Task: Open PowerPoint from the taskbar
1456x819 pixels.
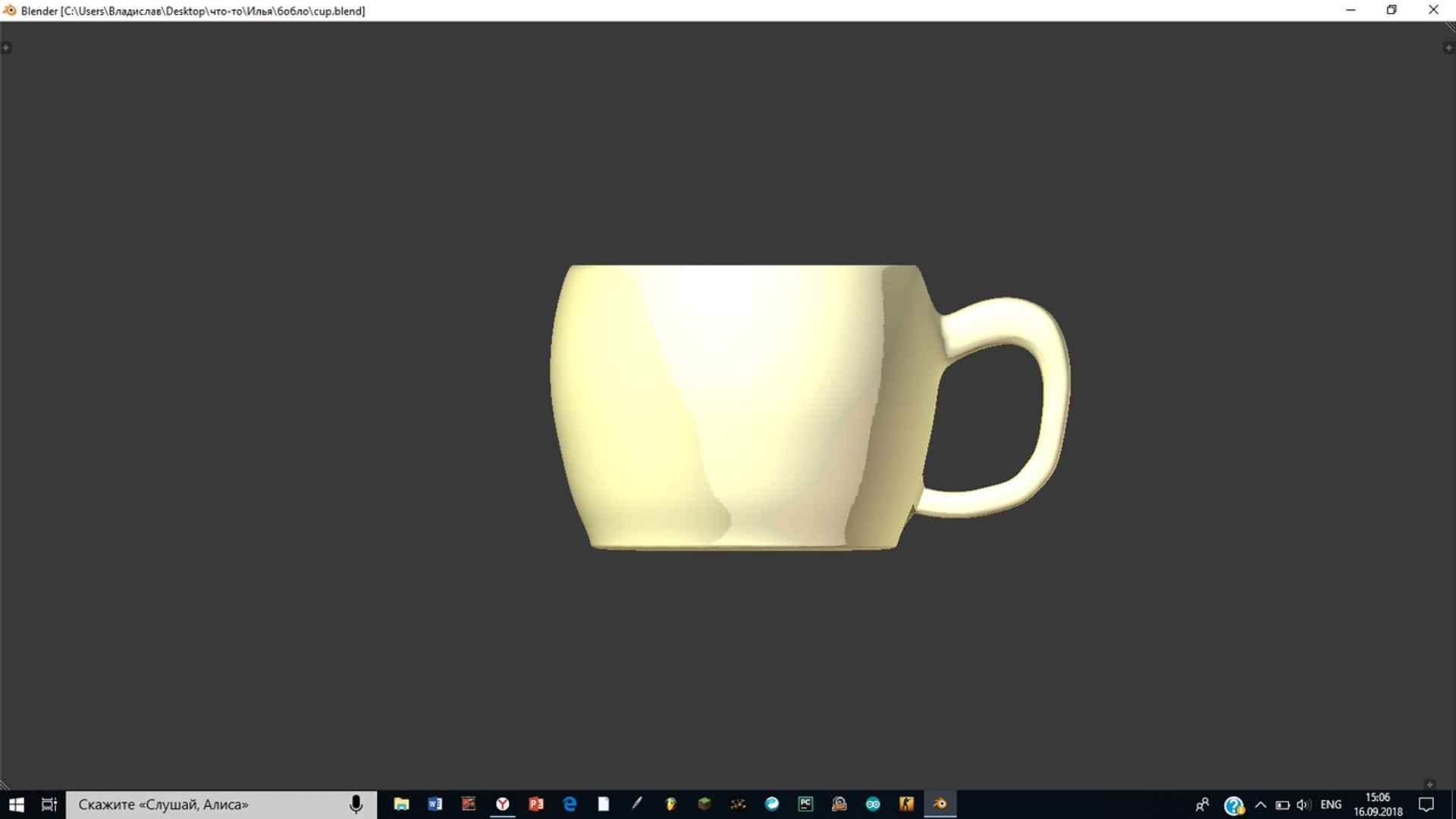Action: pyautogui.click(x=536, y=804)
